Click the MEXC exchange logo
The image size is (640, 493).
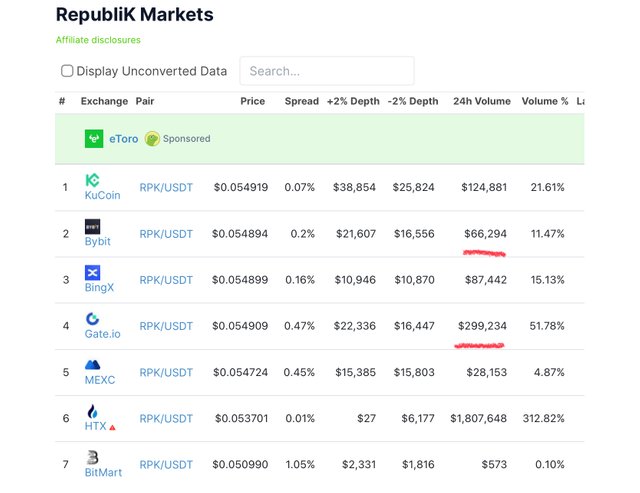[92, 365]
